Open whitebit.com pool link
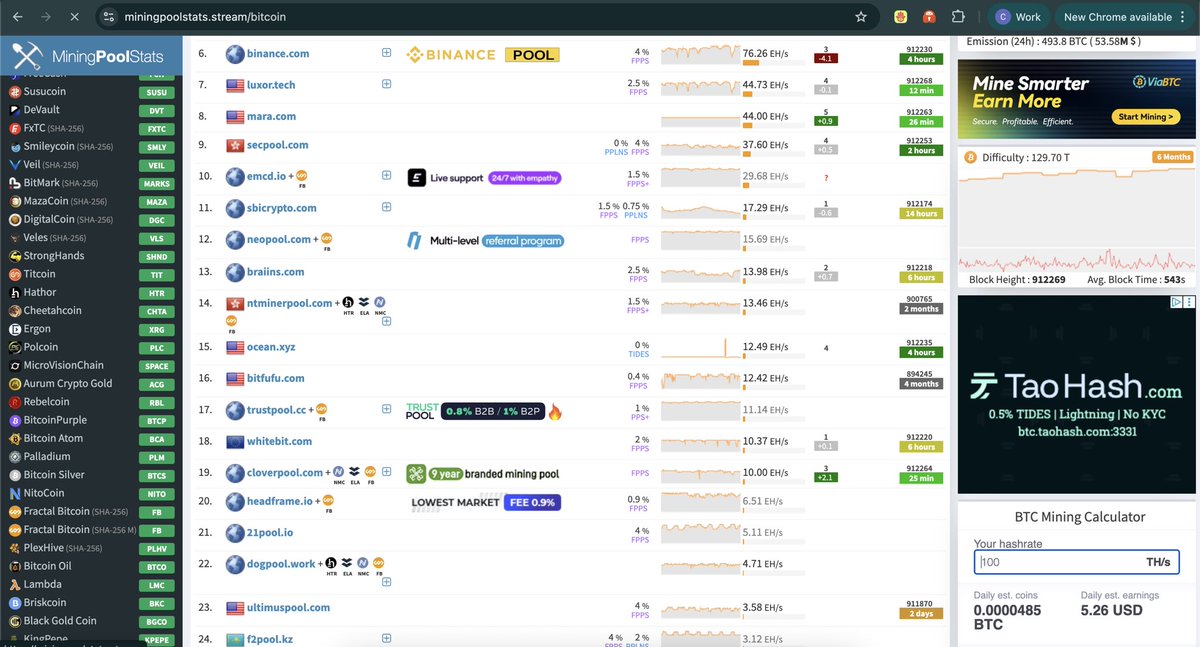Image resolution: width=1200 pixels, height=647 pixels. tap(278, 441)
